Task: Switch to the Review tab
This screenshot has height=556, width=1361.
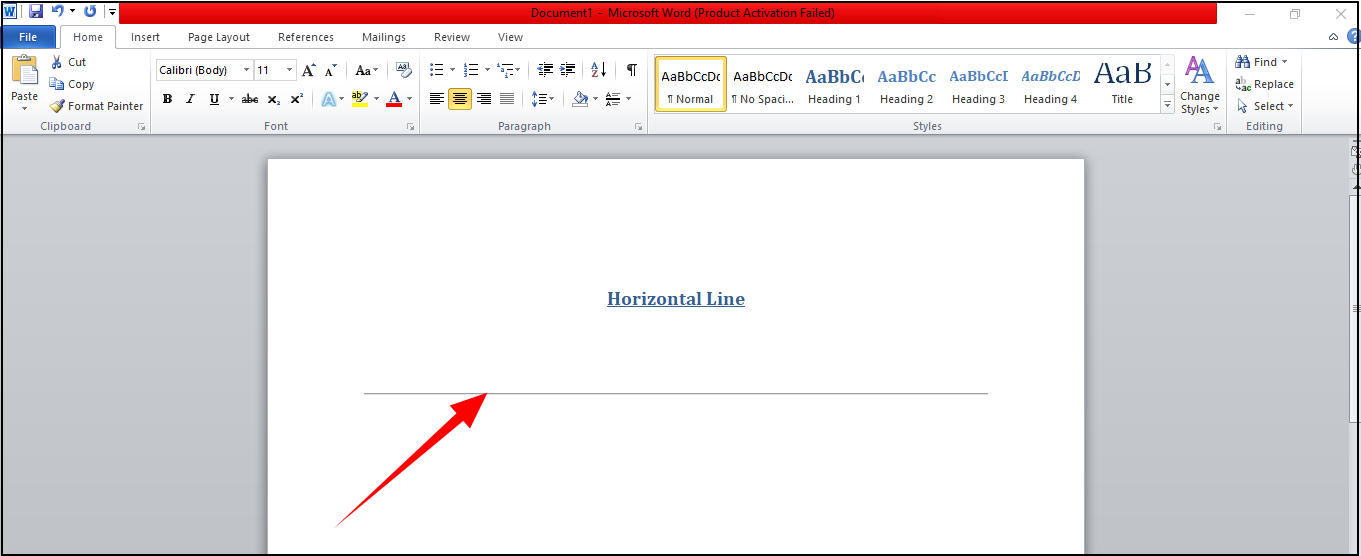Action: coord(452,37)
